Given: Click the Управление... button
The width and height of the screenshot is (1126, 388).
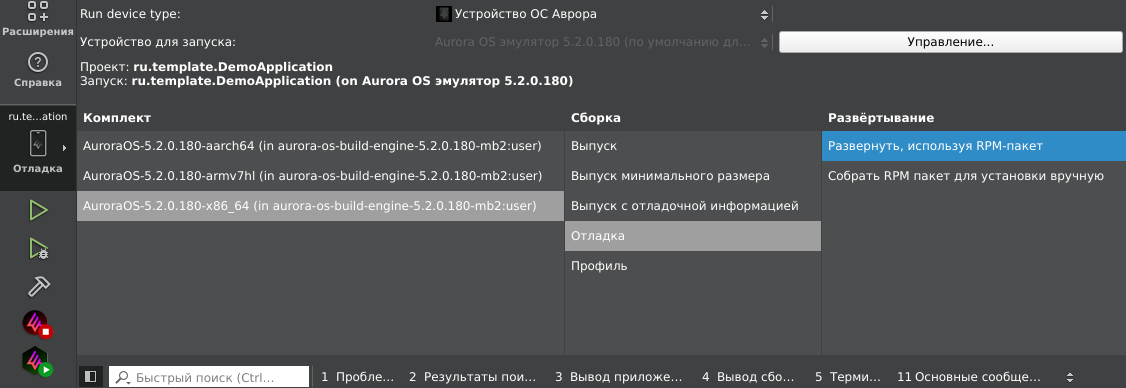Looking at the screenshot, I should click(950, 42).
